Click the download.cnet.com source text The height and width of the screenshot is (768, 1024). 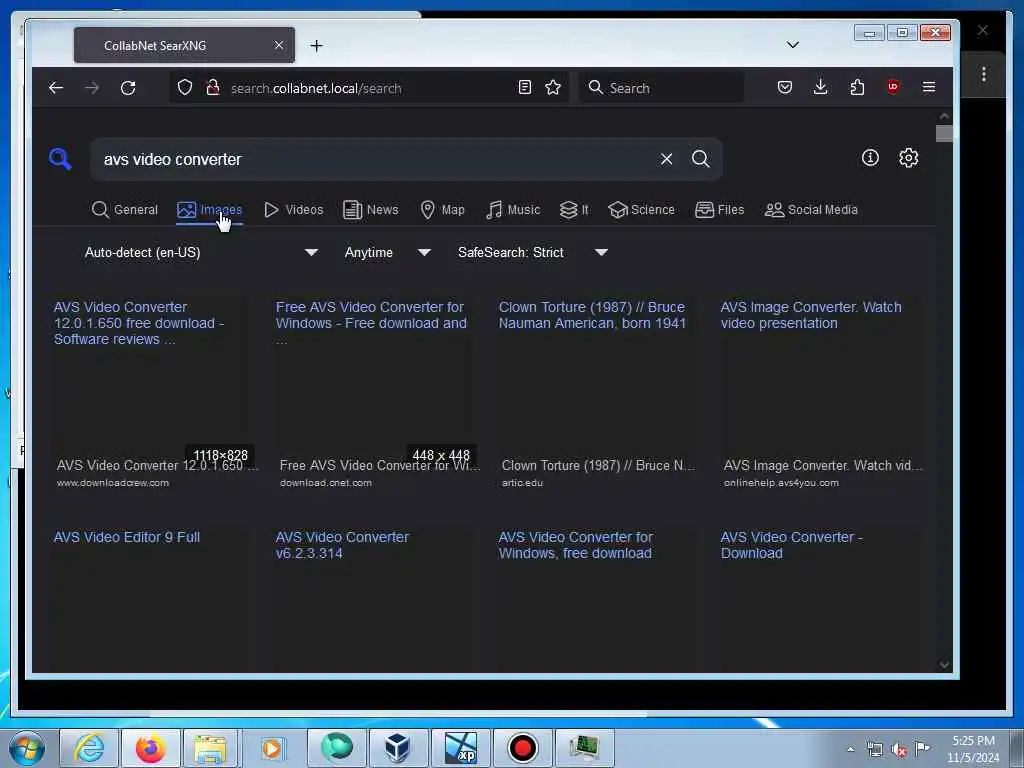click(325, 483)
